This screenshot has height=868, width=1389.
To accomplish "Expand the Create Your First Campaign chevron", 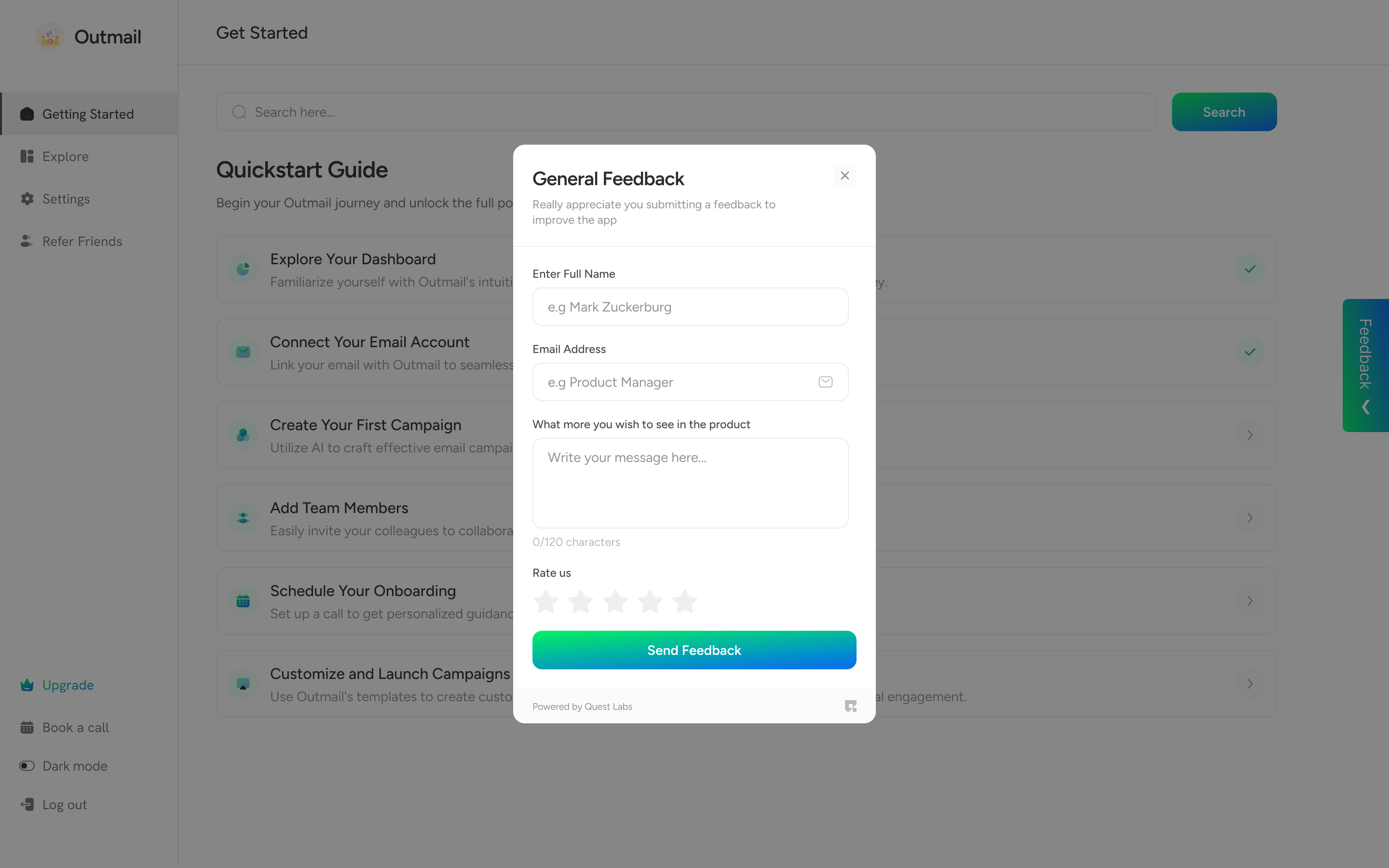I will (x=1250, y=435).
